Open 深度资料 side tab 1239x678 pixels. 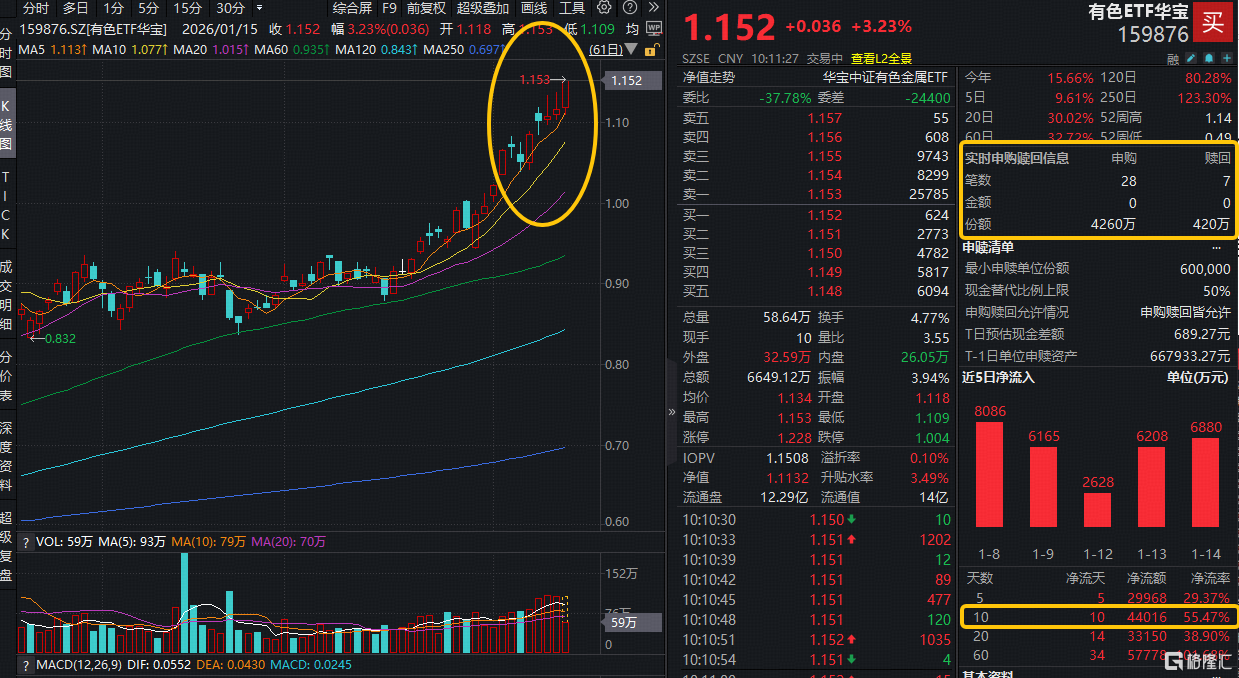7,455
